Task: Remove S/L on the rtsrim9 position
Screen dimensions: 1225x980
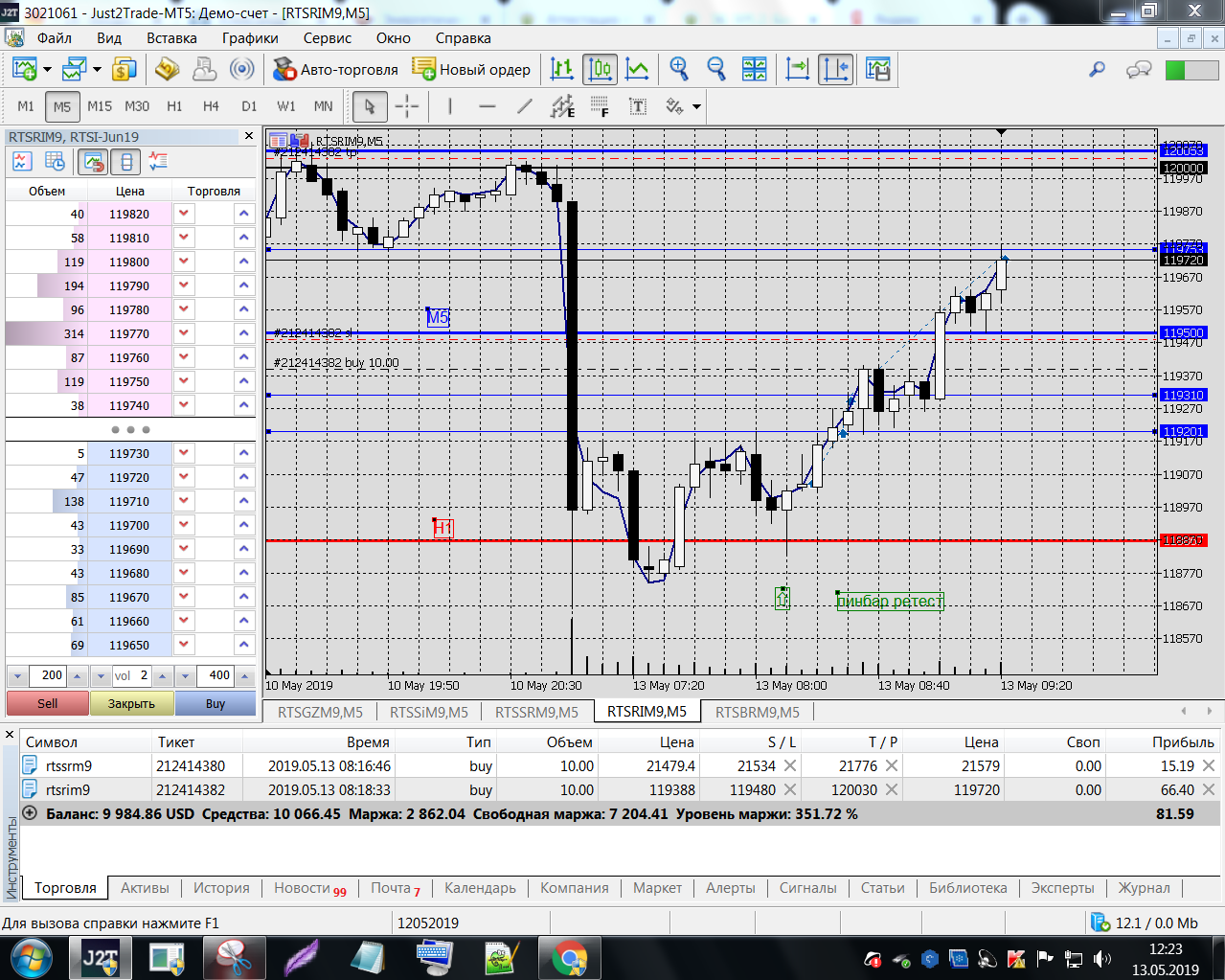Action: pyautogui.click(x=790, y=789)
